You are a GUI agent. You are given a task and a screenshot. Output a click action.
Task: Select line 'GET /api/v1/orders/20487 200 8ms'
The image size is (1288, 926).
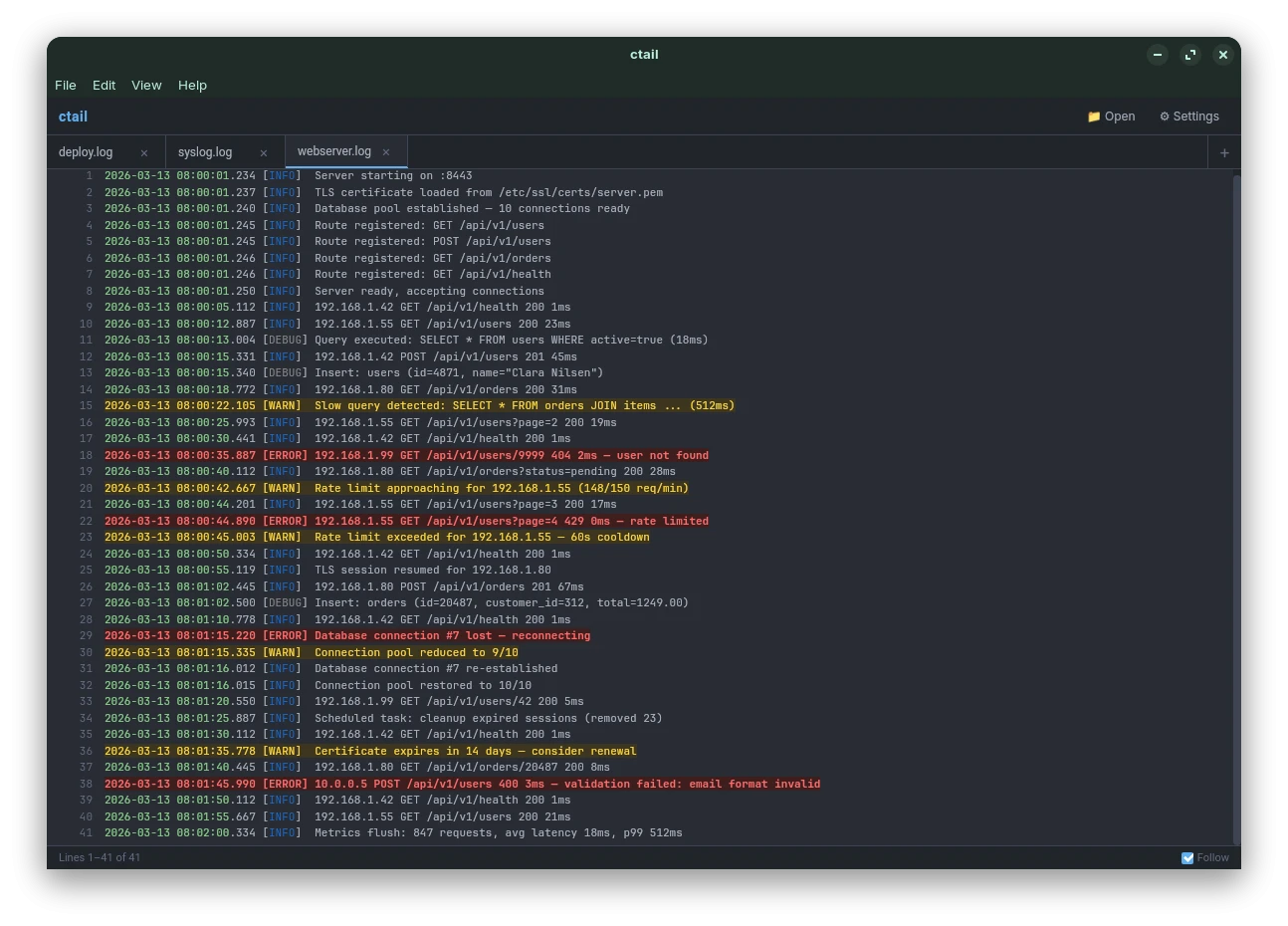click(639, 767)
